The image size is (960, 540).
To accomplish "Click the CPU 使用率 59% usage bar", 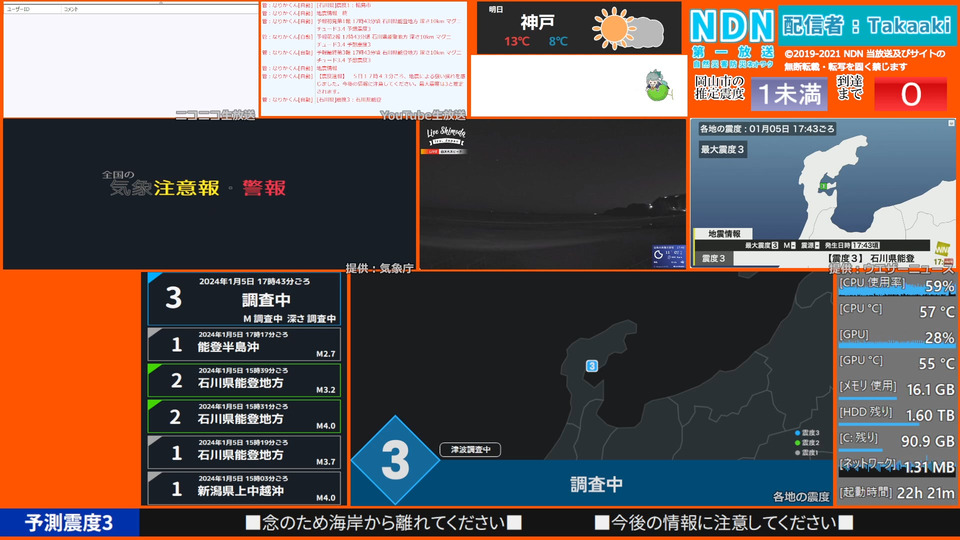I will [x=896, y=286].
